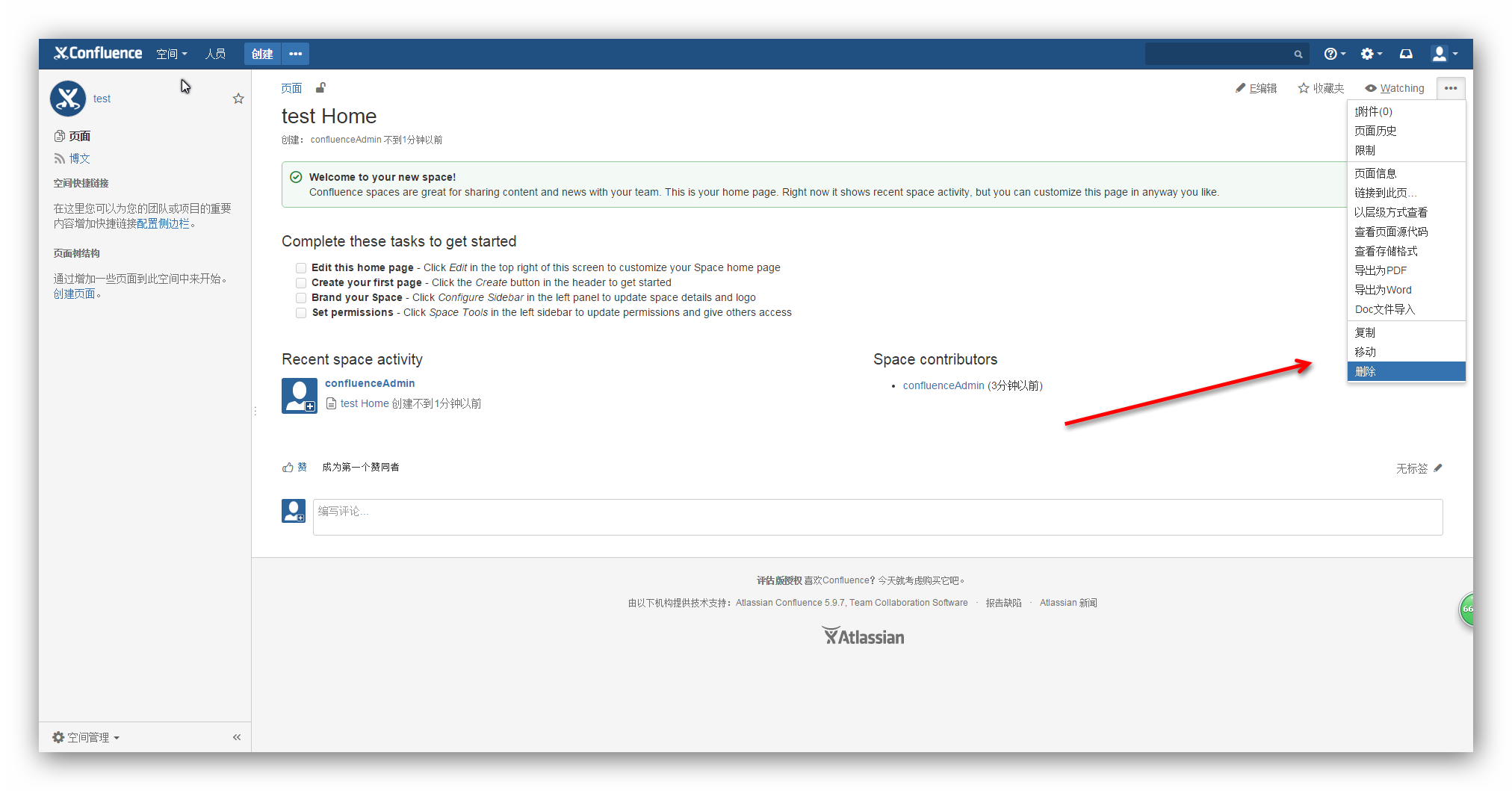
Task: Open the help question-mark menu
Action: click(x=1334, y=54)
